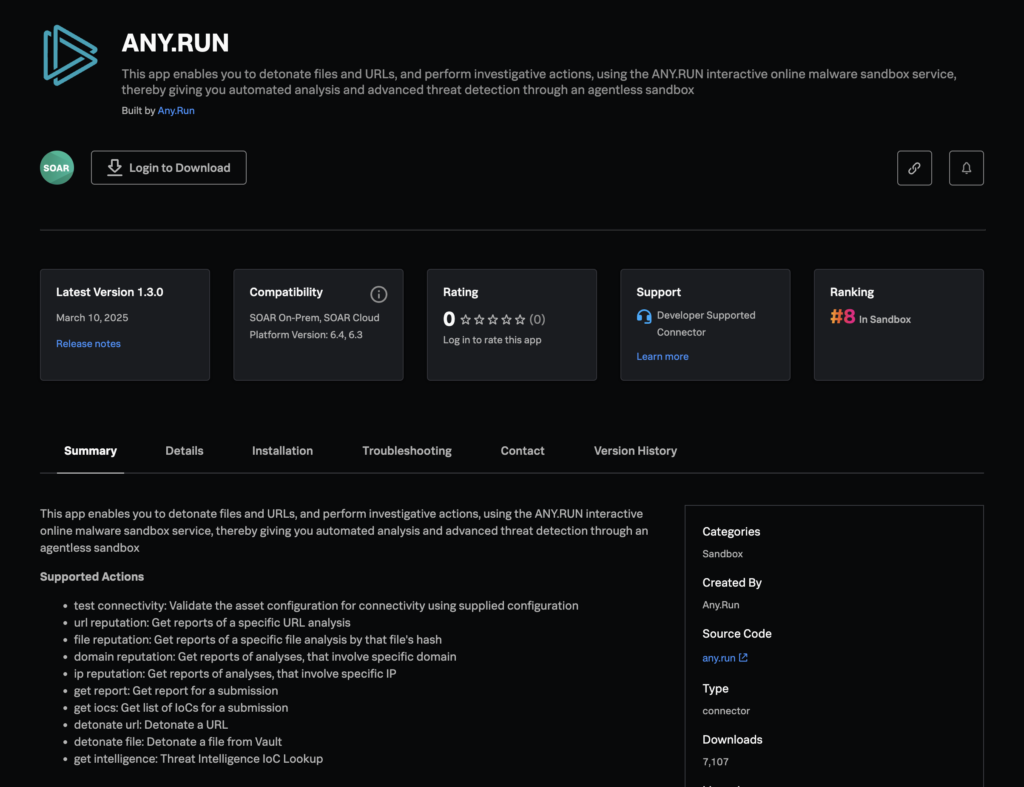Switch to the Contact tab
Viewport: 1024px width, 787px height.
[522, 451]
